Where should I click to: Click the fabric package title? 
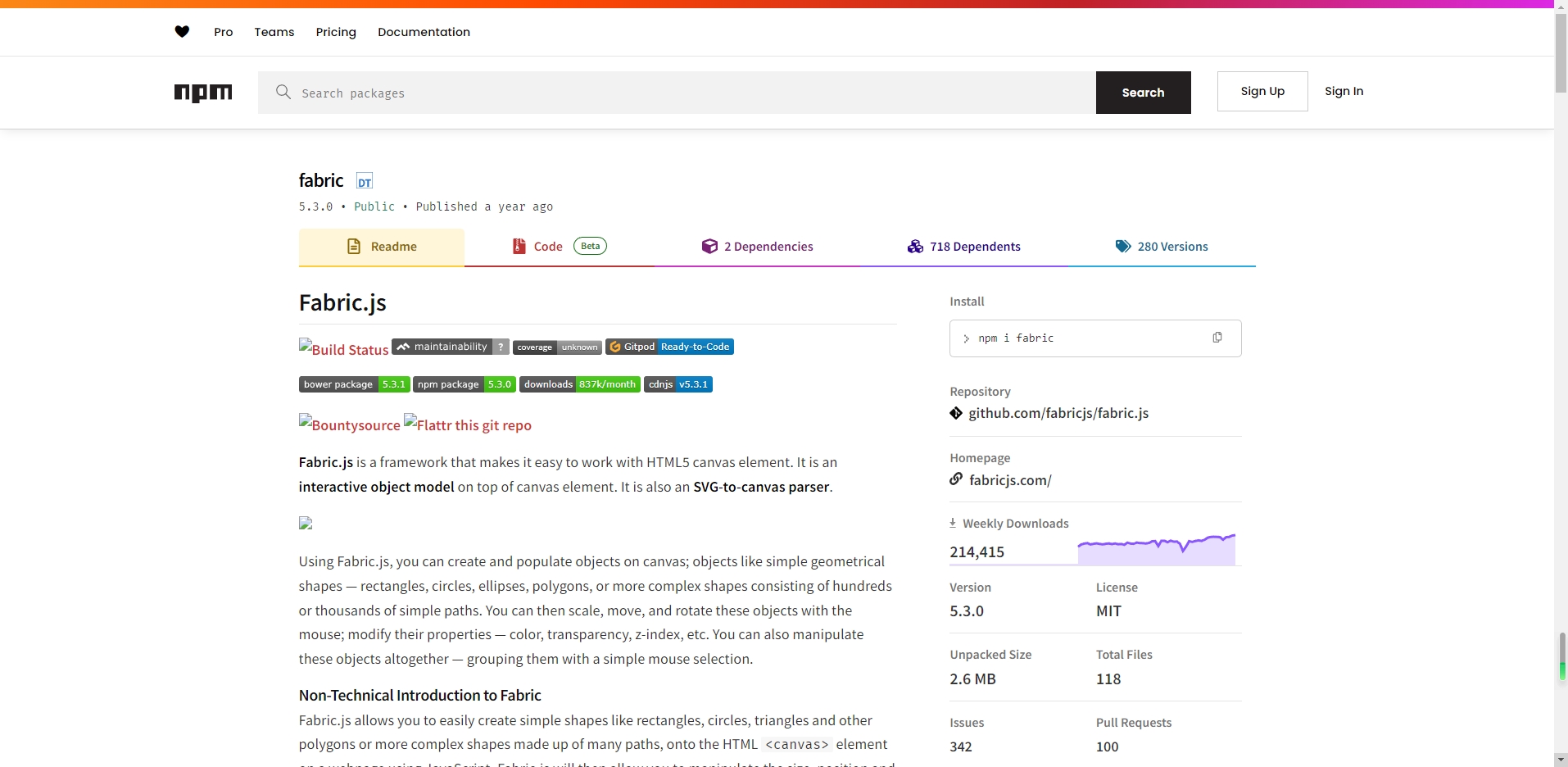pyautogui.click(x=321, y=180)
